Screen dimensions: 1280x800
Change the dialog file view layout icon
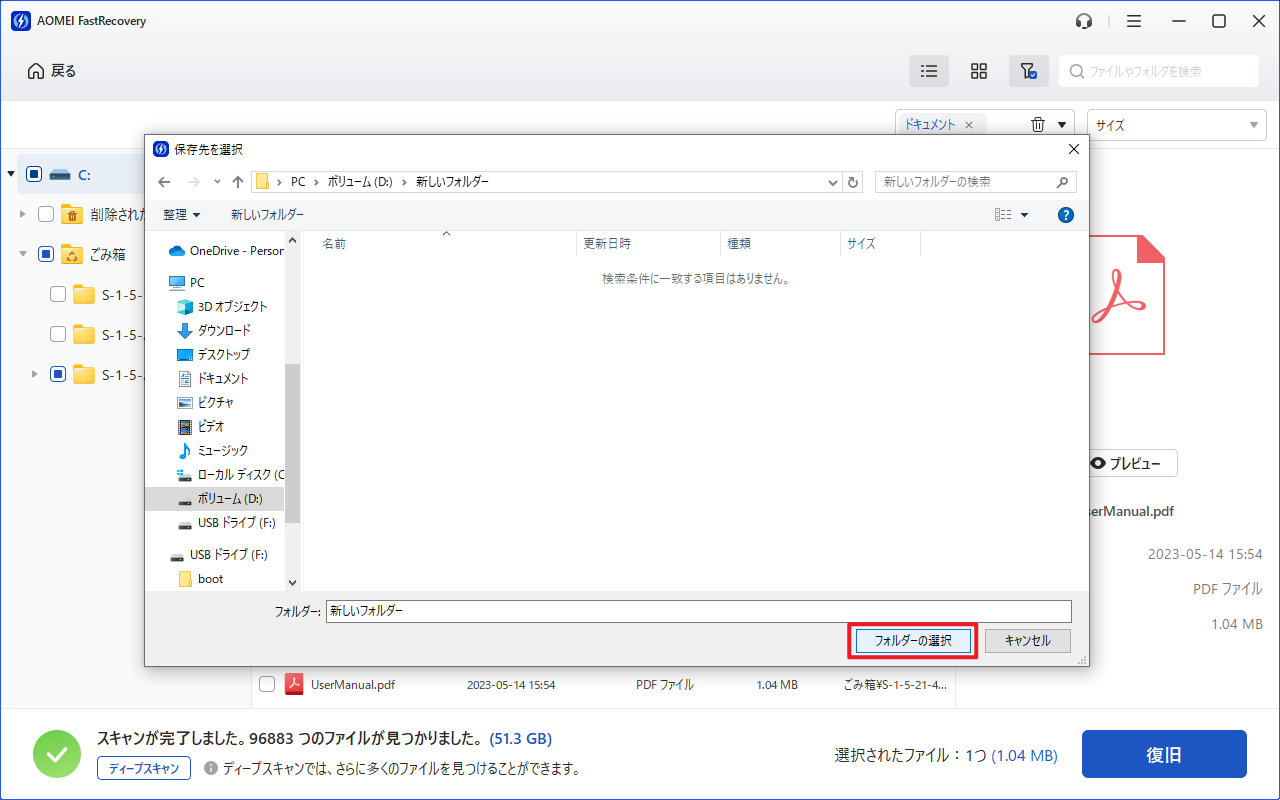coord(1003,215)
